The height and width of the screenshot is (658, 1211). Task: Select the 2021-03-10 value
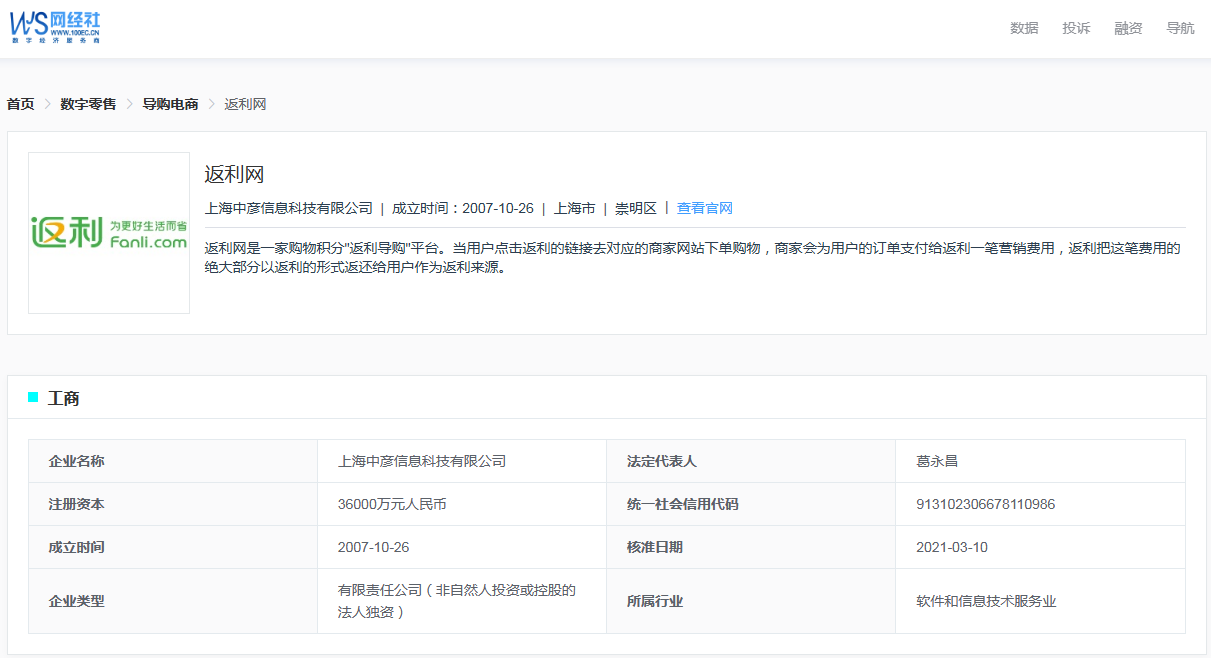[x=952, y=547]
